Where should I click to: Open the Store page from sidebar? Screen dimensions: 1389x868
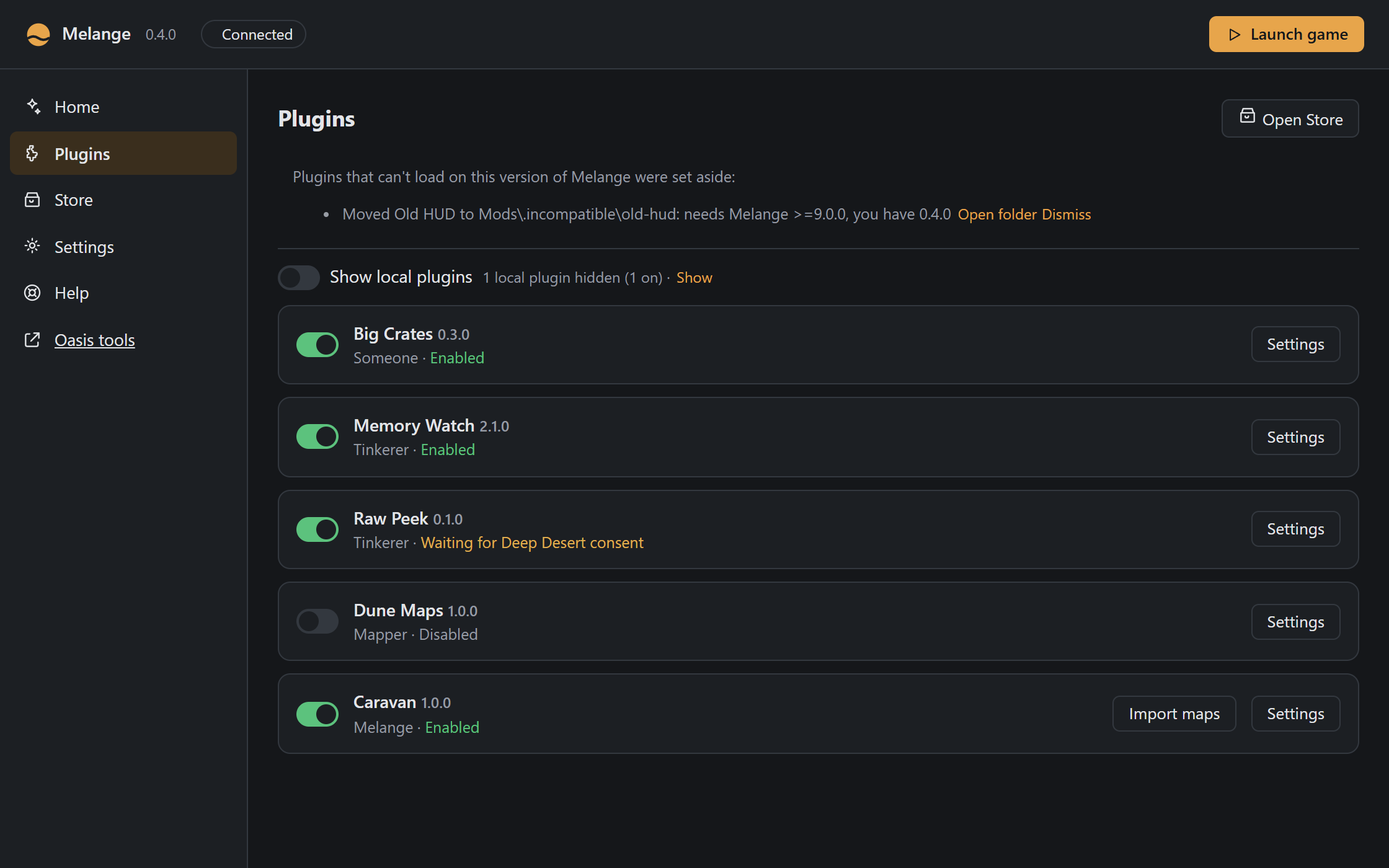point(123,200)
